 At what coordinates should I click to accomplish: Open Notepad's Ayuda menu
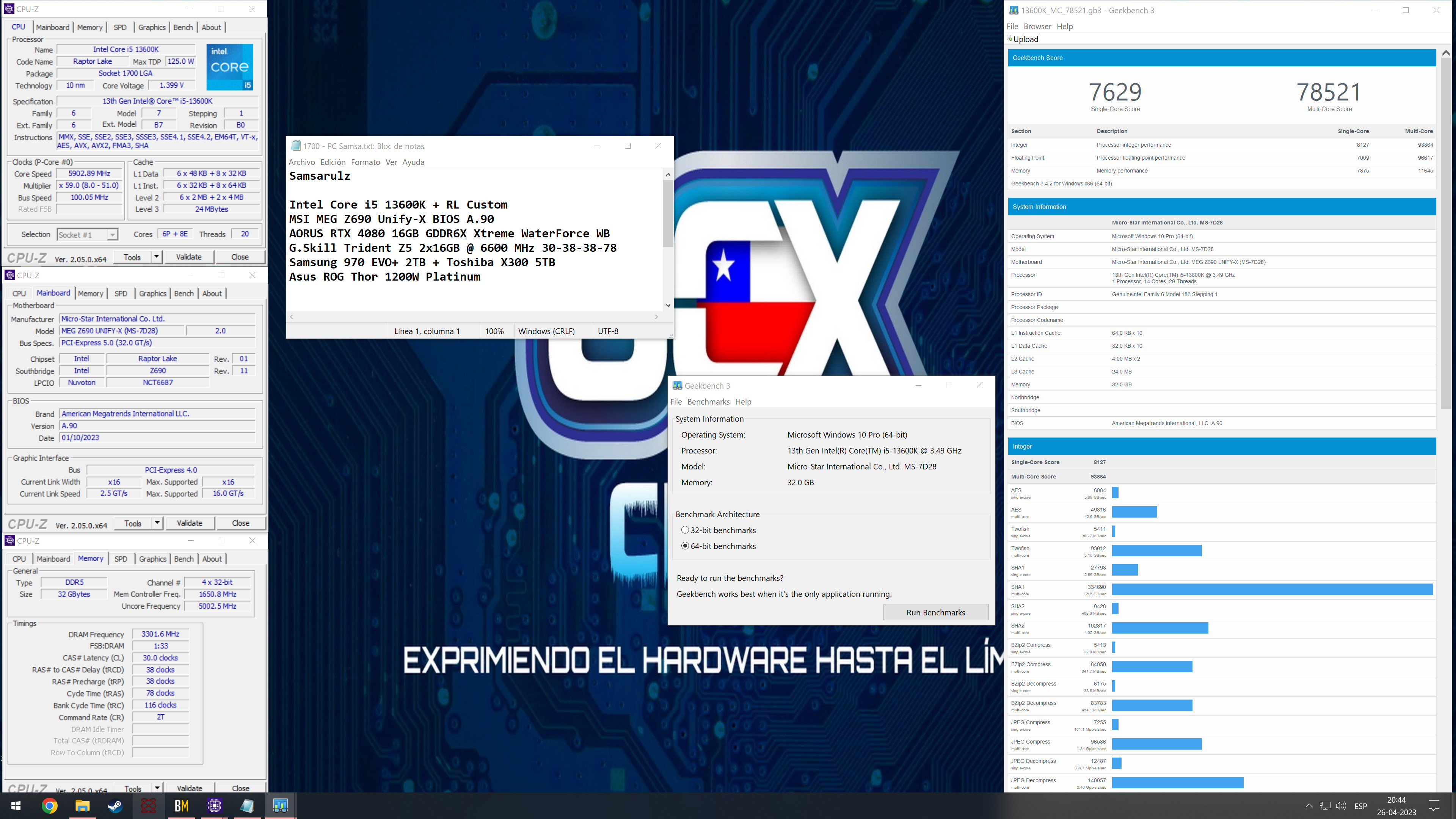[x=413, y=162]
